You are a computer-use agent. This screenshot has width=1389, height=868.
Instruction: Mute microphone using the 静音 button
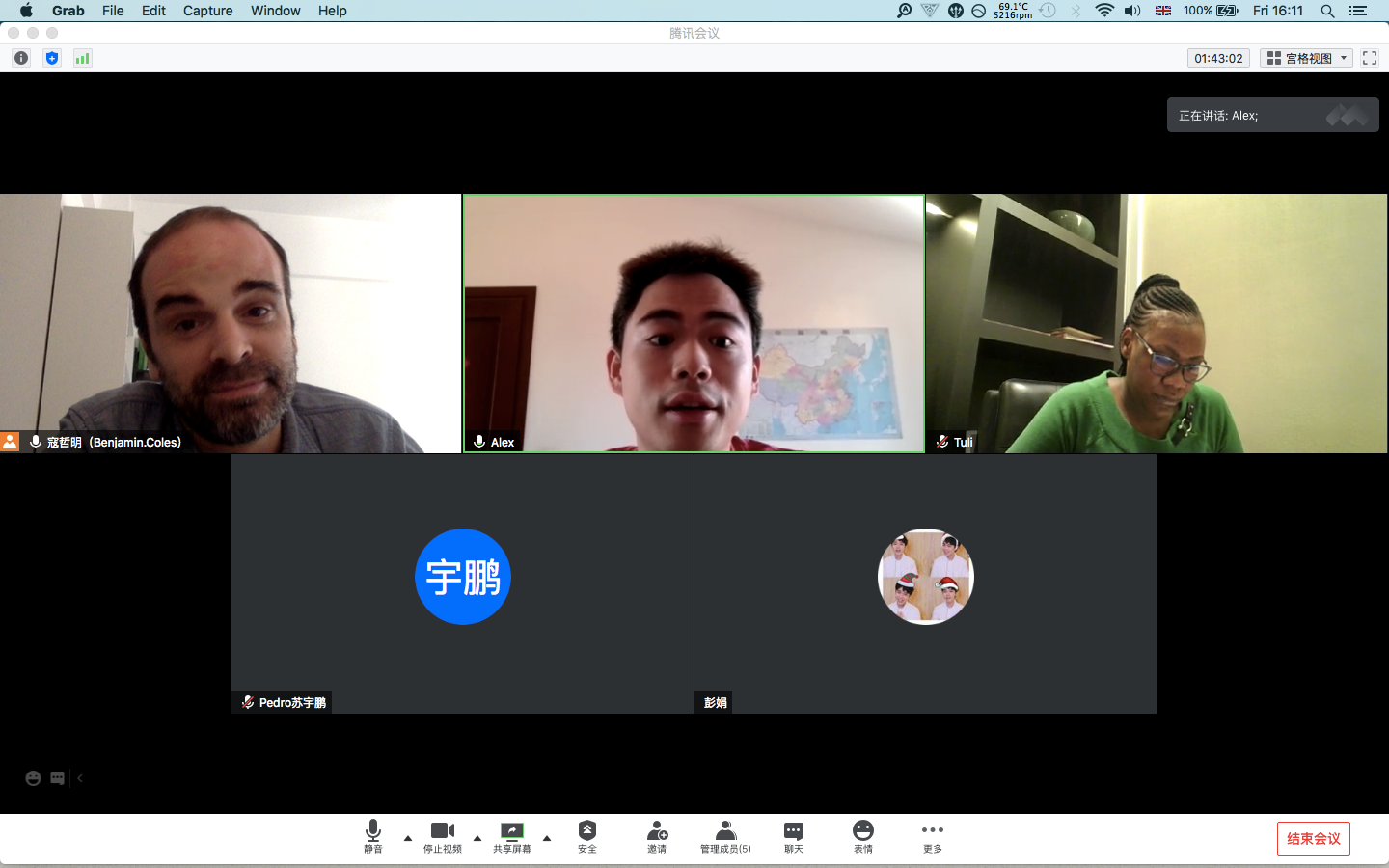pos(373,836)
